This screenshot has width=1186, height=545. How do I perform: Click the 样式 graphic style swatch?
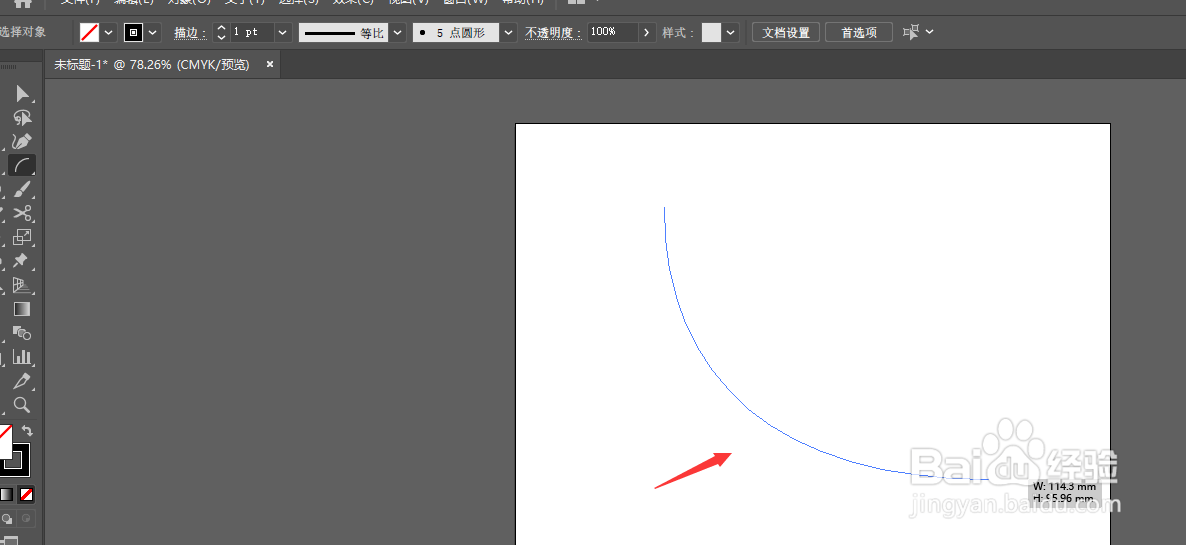pyautogui.click(x=711, y=33)
